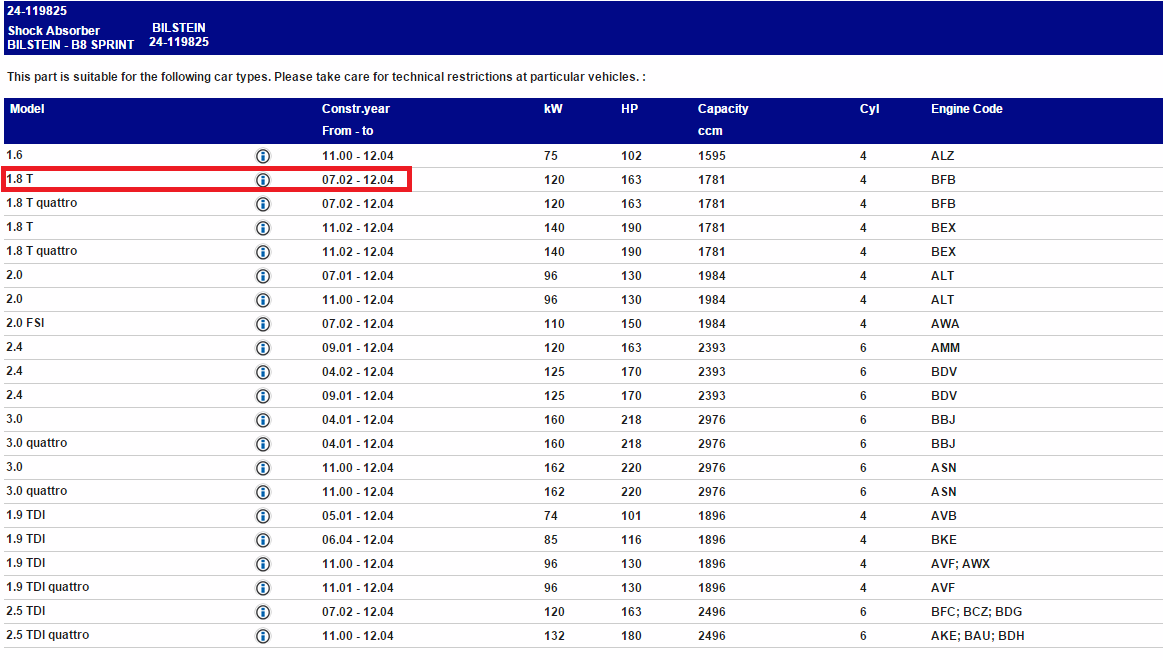Select the '2.5 TDI quattro' model cell
This screenshot has height=660, width=1163.
click(47, 636)
